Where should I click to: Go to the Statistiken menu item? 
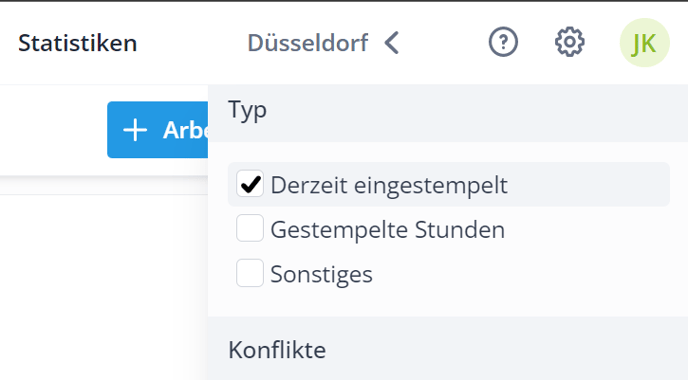78,43
